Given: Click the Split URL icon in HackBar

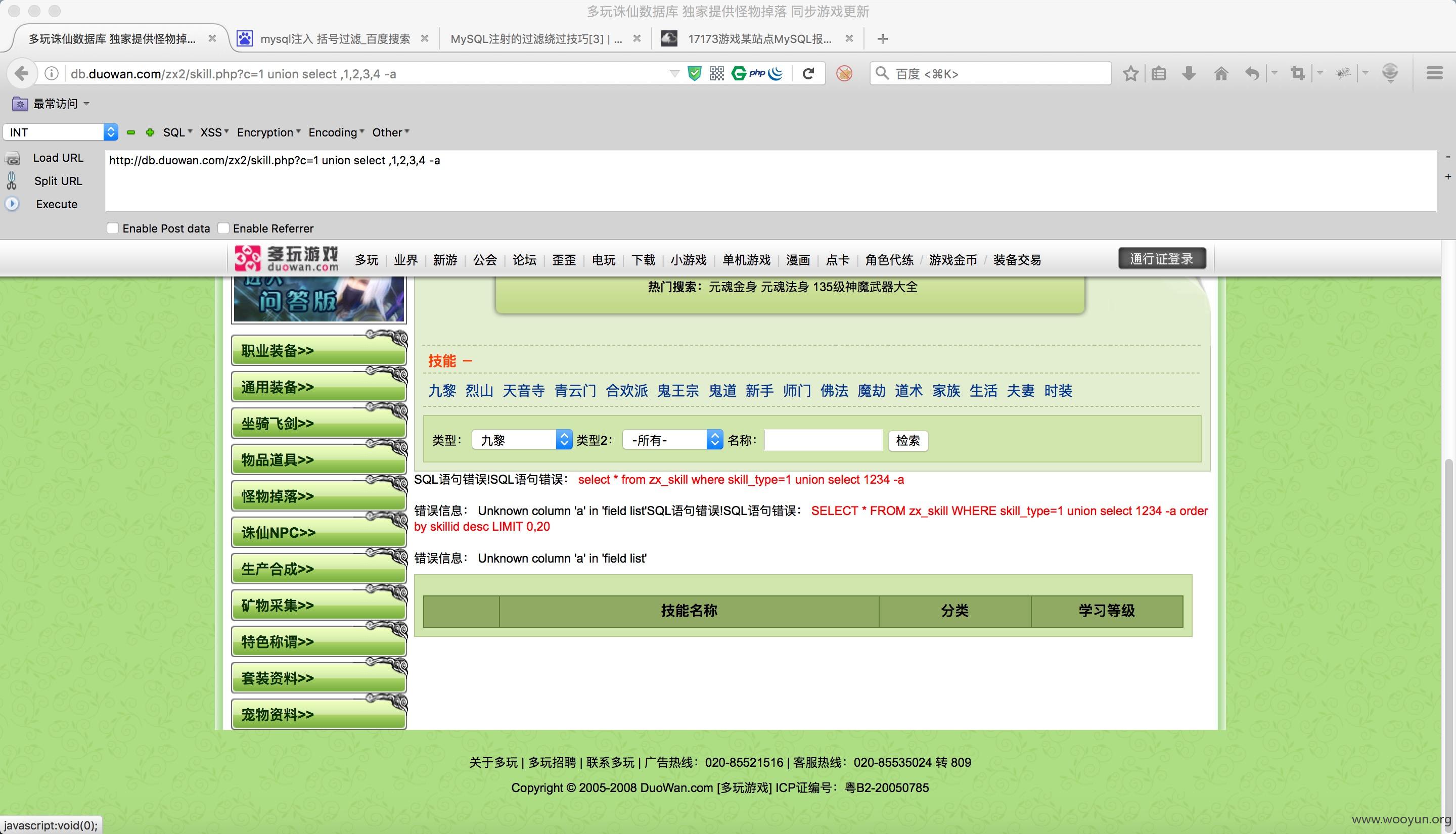Looking at the screenshot, I should point(12,181).
